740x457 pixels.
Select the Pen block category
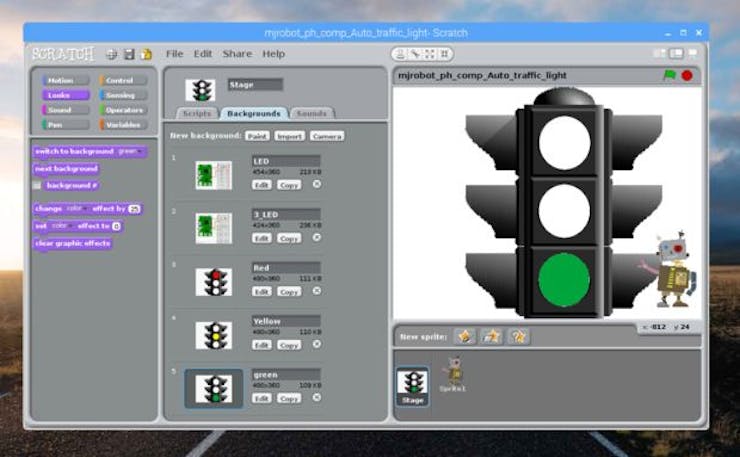[x=66, y=125]
